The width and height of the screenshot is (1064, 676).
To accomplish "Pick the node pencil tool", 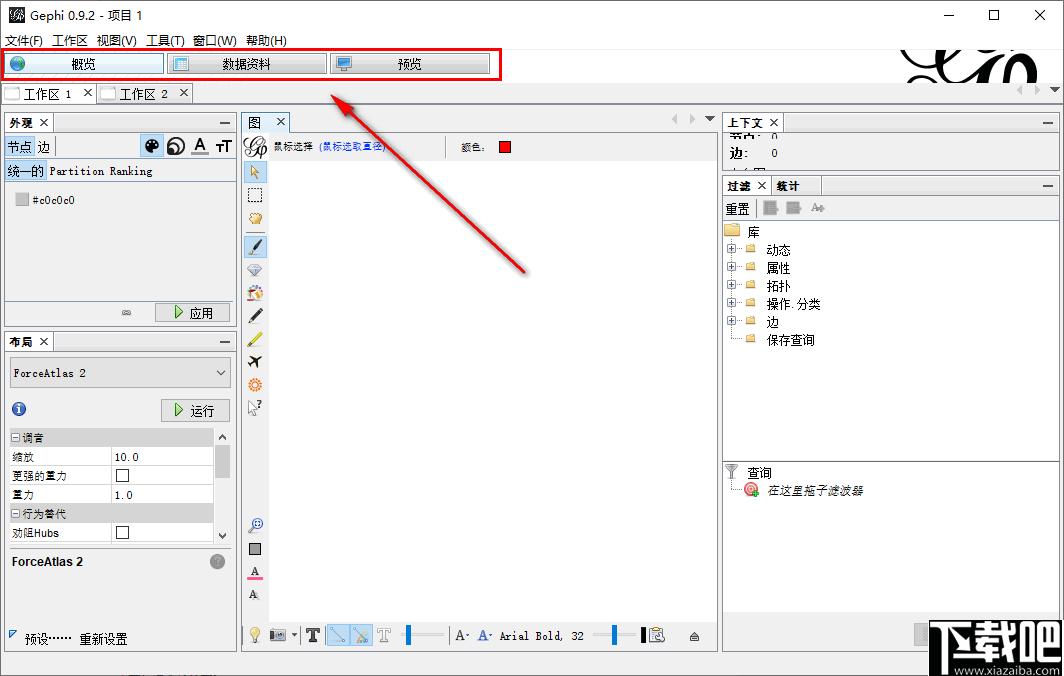I will point(255,316).
